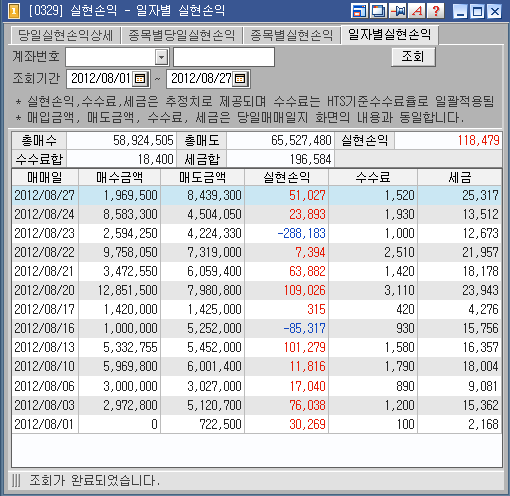Select the row dated 2012/08/21

(x=257, y=271)
